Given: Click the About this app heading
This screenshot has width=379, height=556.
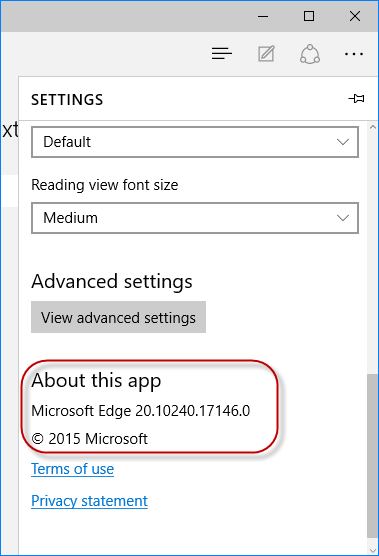Looking at the screenshot, I should (x=96, y=380).
